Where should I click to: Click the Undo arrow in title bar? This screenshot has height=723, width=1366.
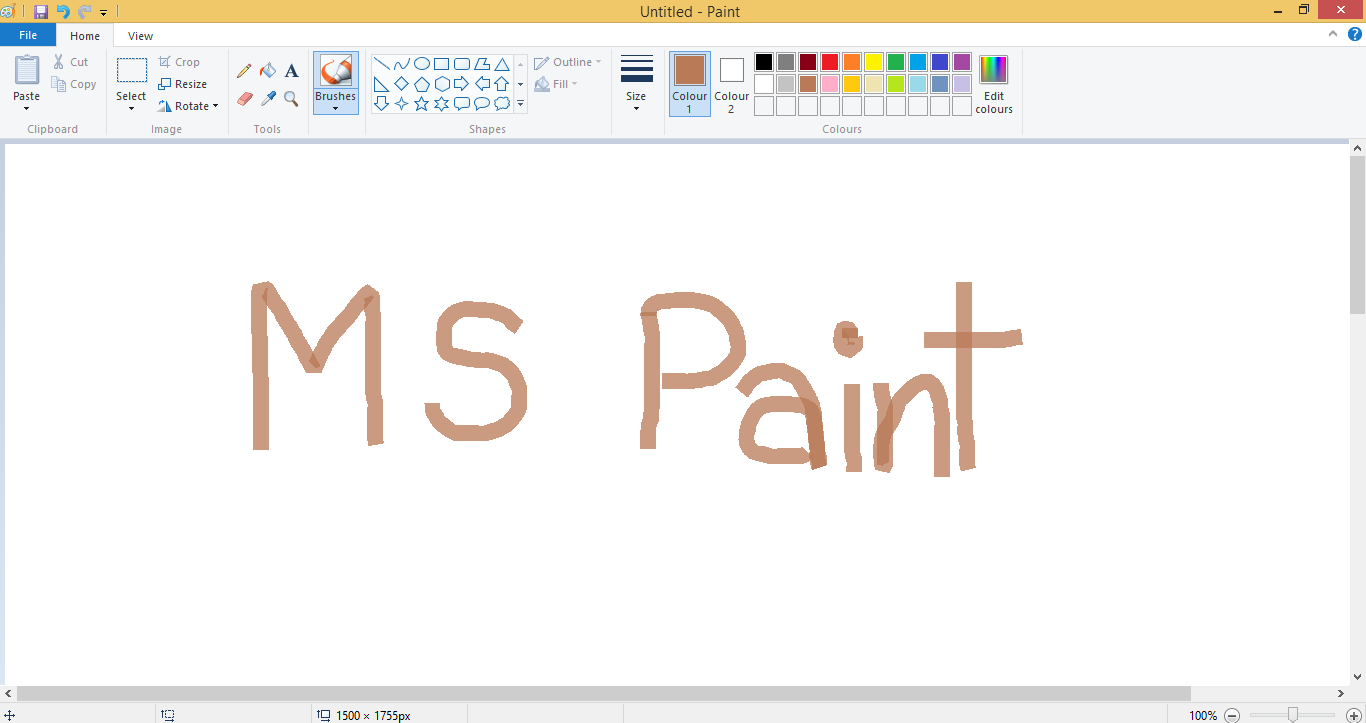(63, 12)
